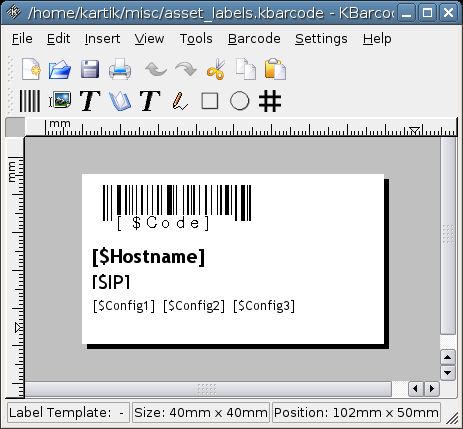Select the [$Config3] text field
Image resolution: width=463 pixels, height=429 pixels.
point(264,306)
